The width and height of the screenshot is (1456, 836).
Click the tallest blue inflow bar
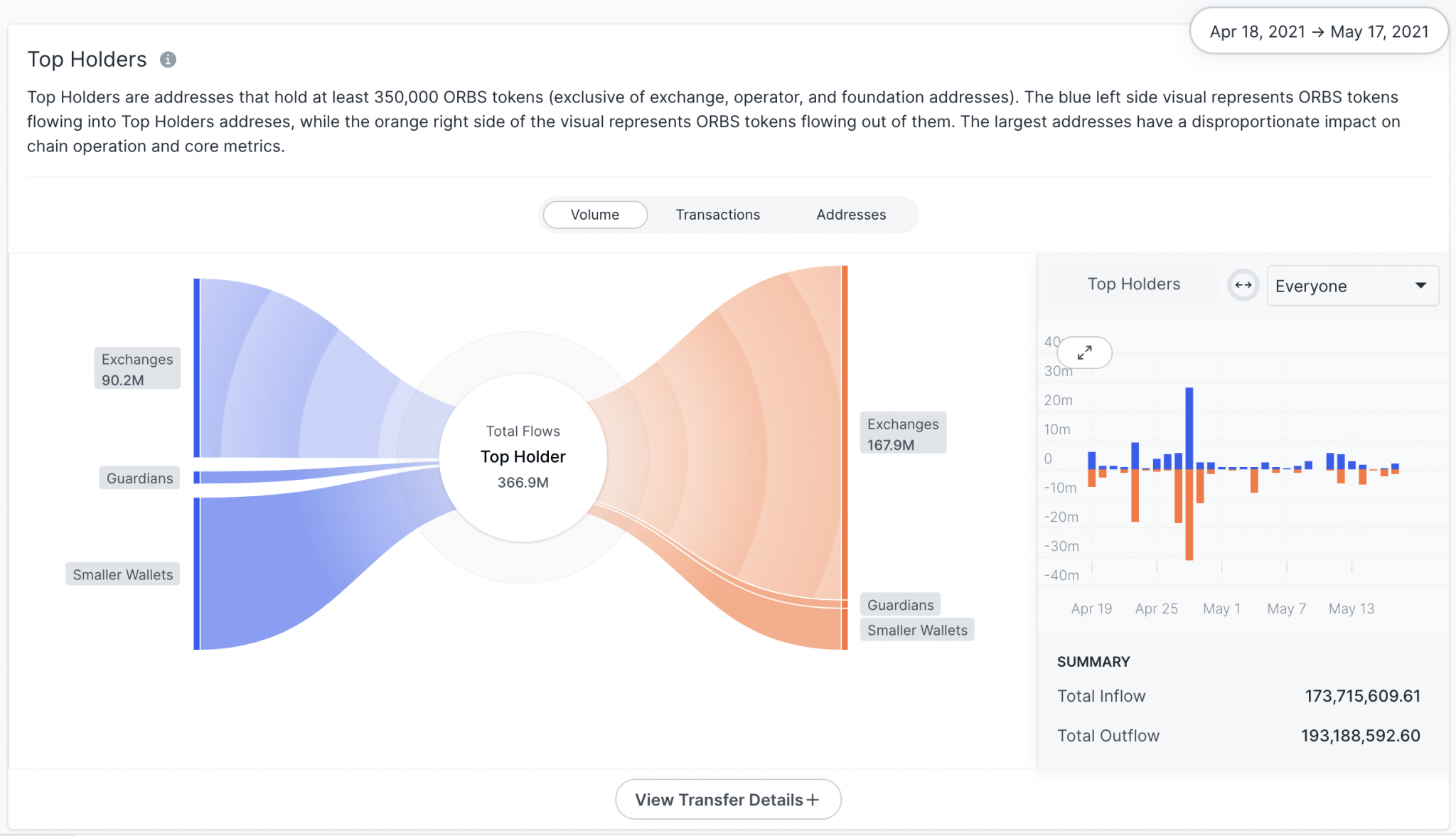(1189, 428)
